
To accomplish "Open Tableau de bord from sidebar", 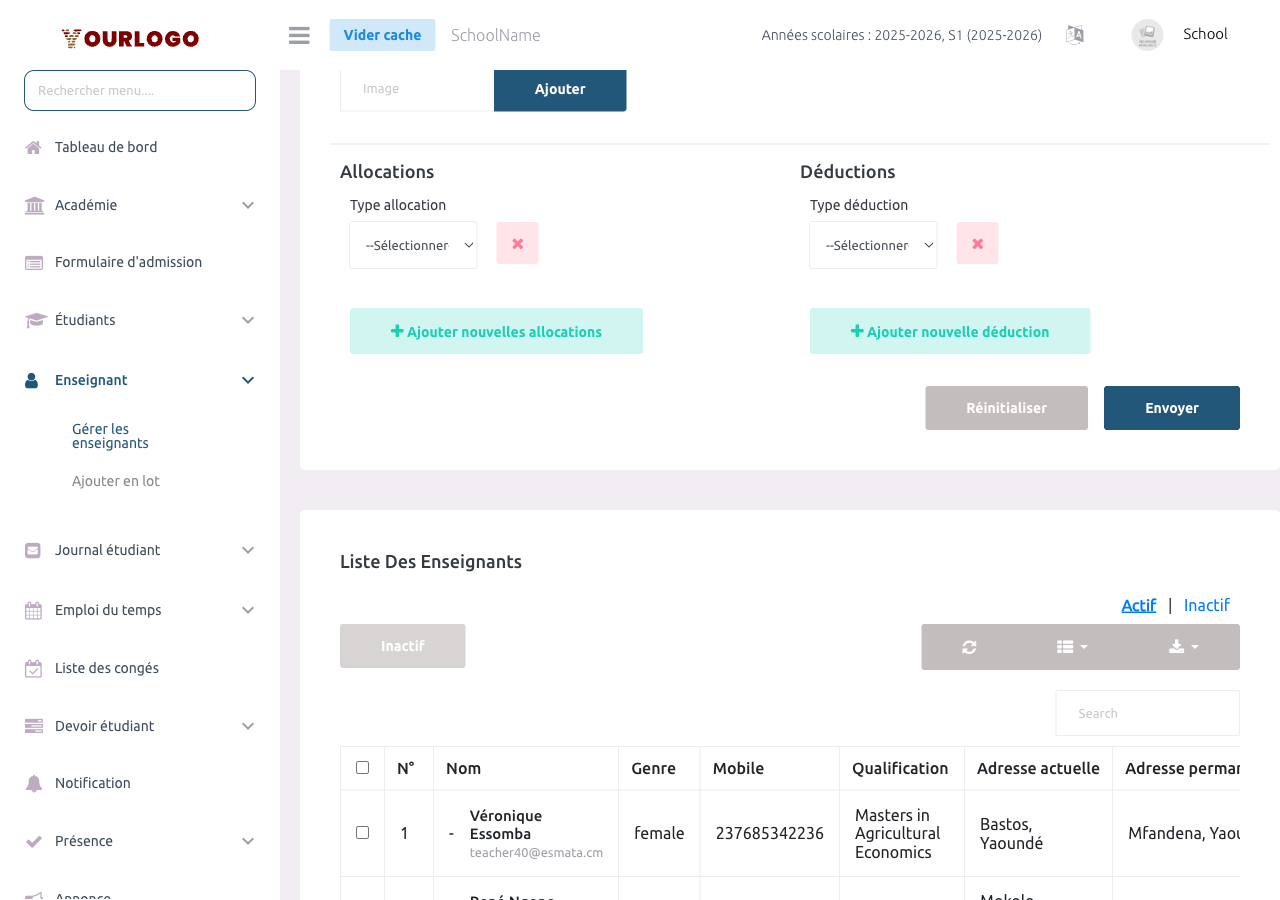I will 106,147.
